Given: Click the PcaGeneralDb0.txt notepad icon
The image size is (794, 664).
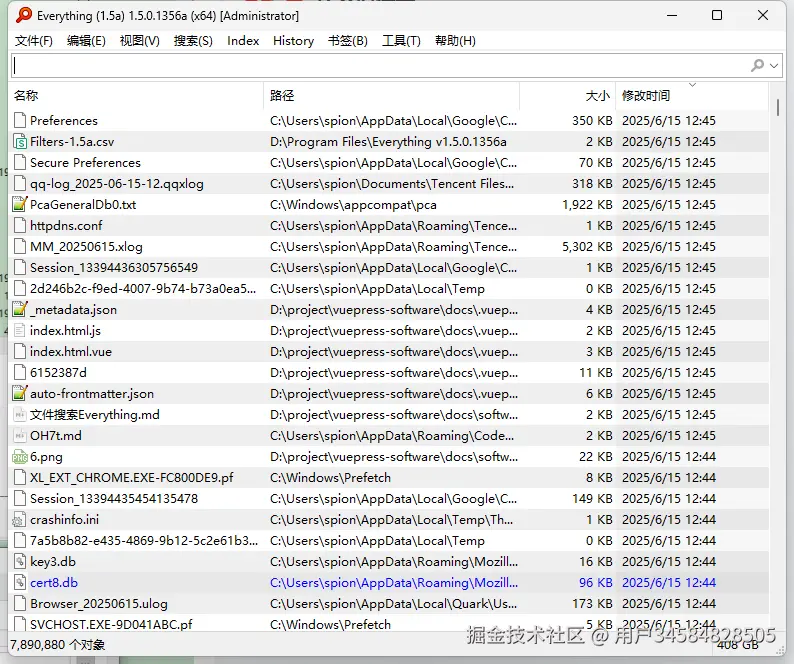Looking at the screenshot, I should point(20,205).
